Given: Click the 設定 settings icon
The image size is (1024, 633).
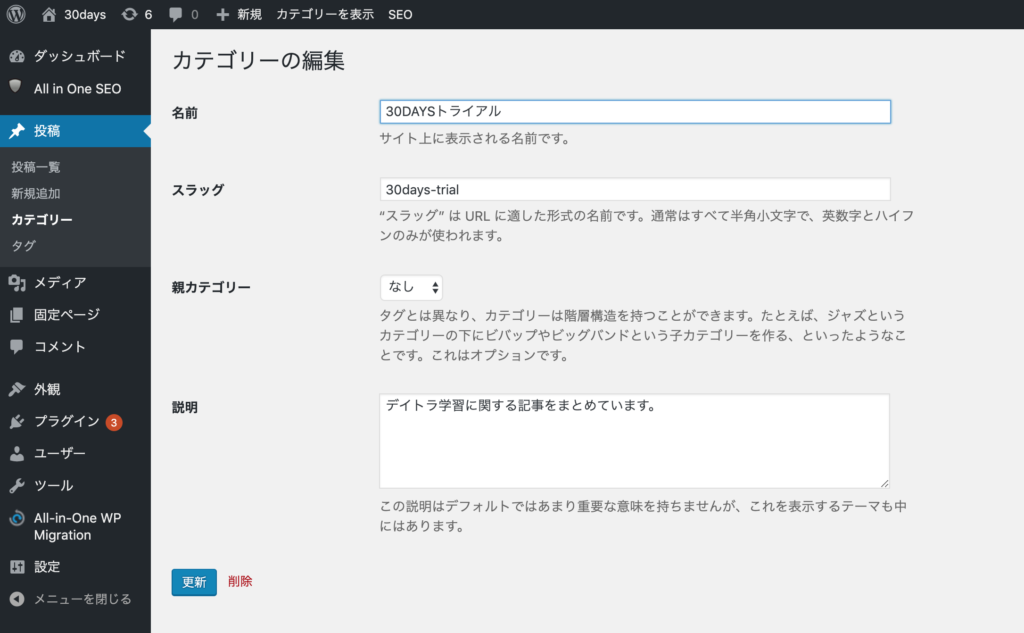Looking at the screenshot, I should pos(17,567).
